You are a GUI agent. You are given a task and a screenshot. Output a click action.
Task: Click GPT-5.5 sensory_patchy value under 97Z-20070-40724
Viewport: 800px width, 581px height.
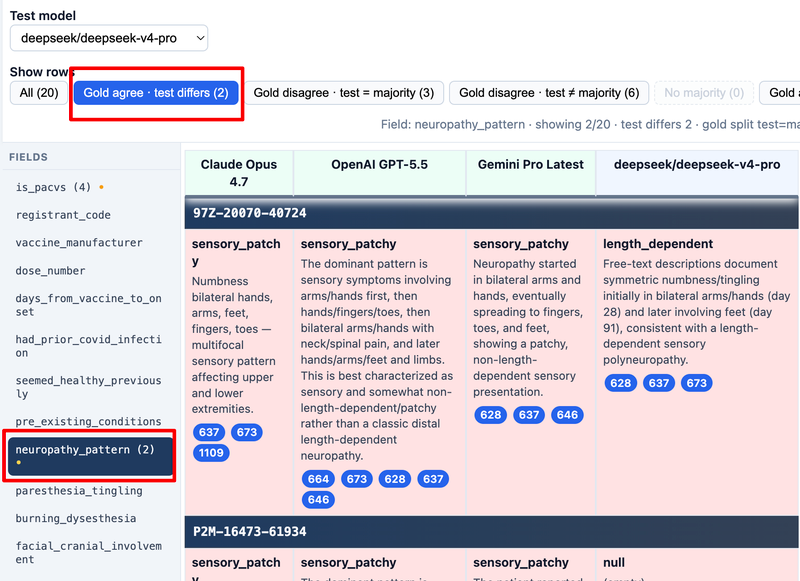[348, 244]
